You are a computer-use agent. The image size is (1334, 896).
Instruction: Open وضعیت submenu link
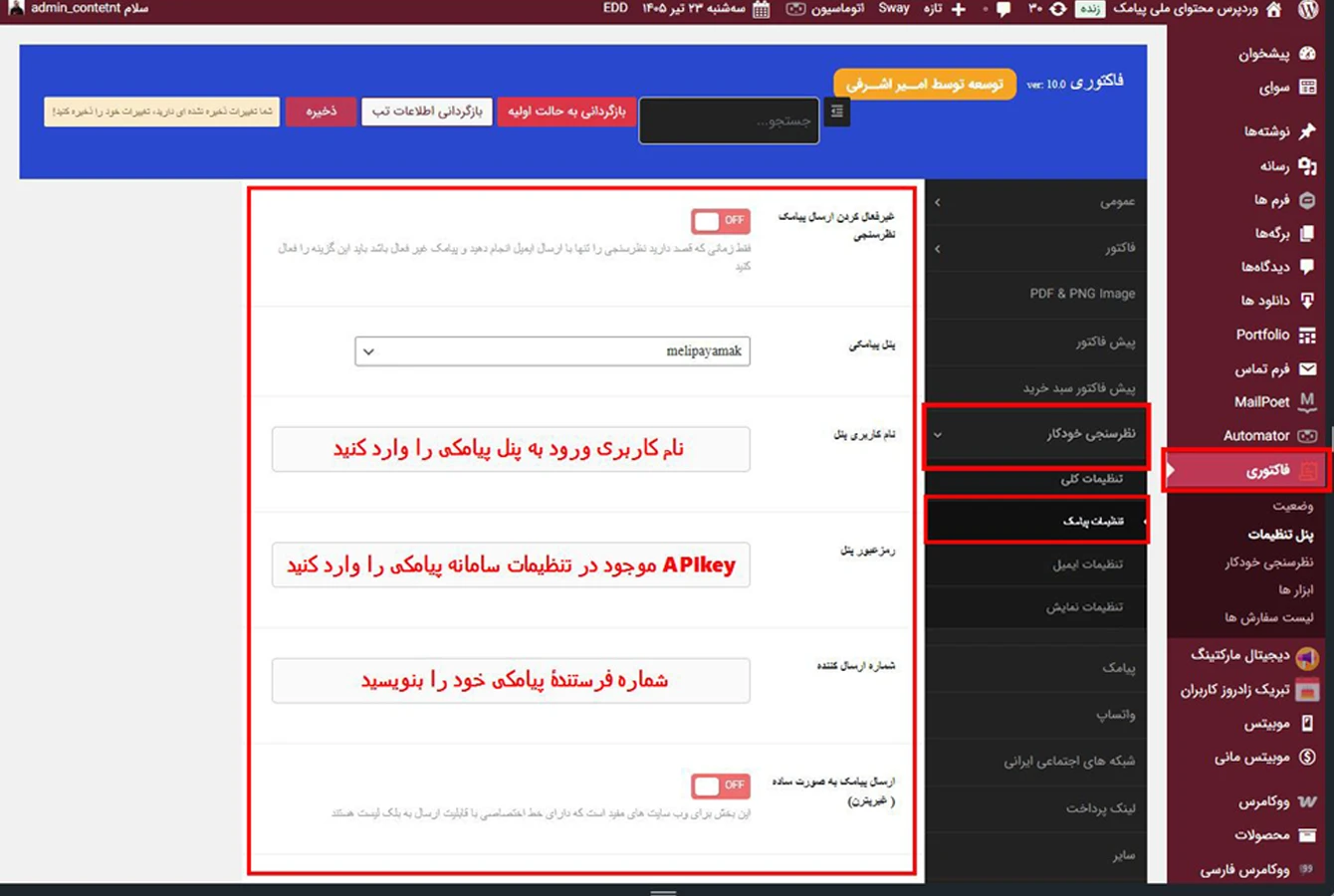1293,507
